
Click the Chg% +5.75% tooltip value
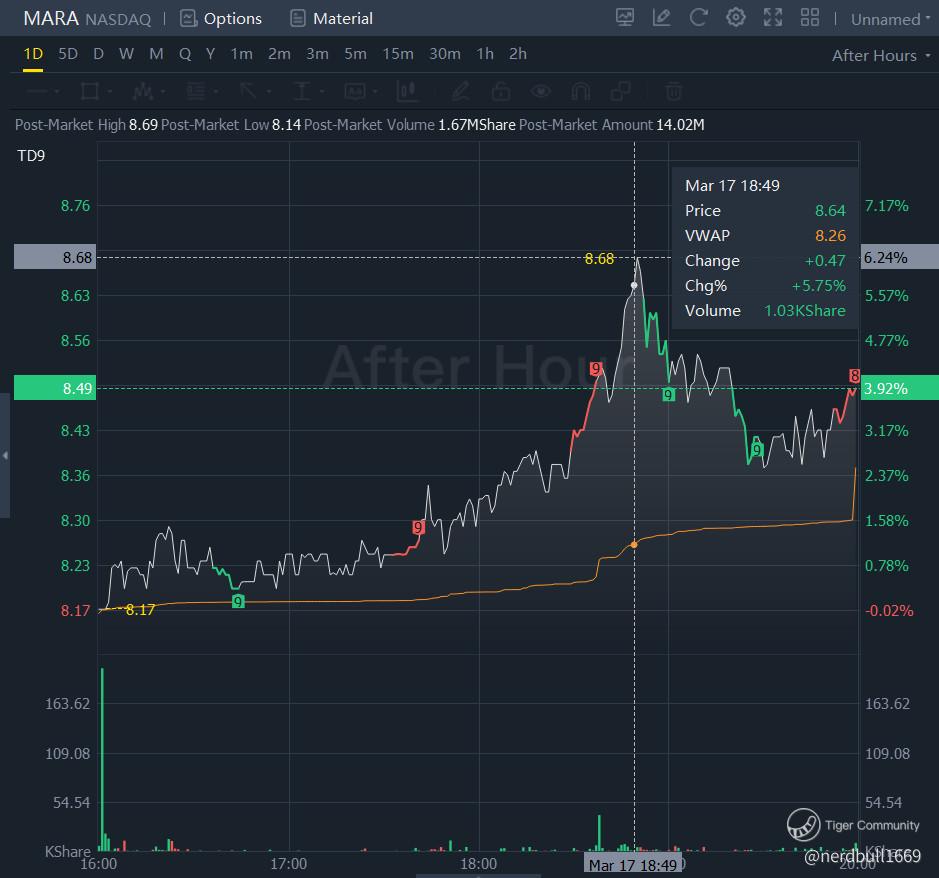click(x=819, y=286)
